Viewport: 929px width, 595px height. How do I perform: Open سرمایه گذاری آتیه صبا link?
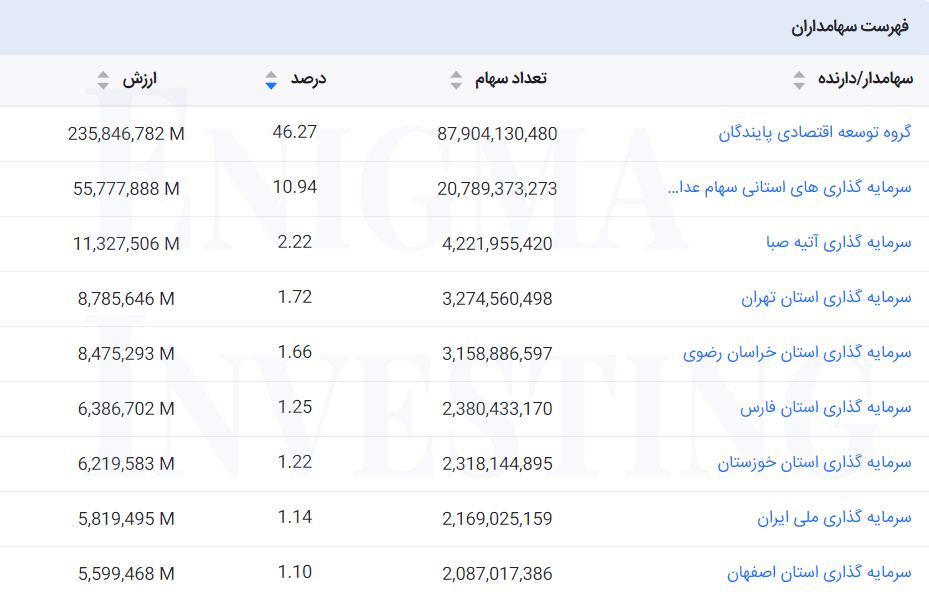click(838, 243)
